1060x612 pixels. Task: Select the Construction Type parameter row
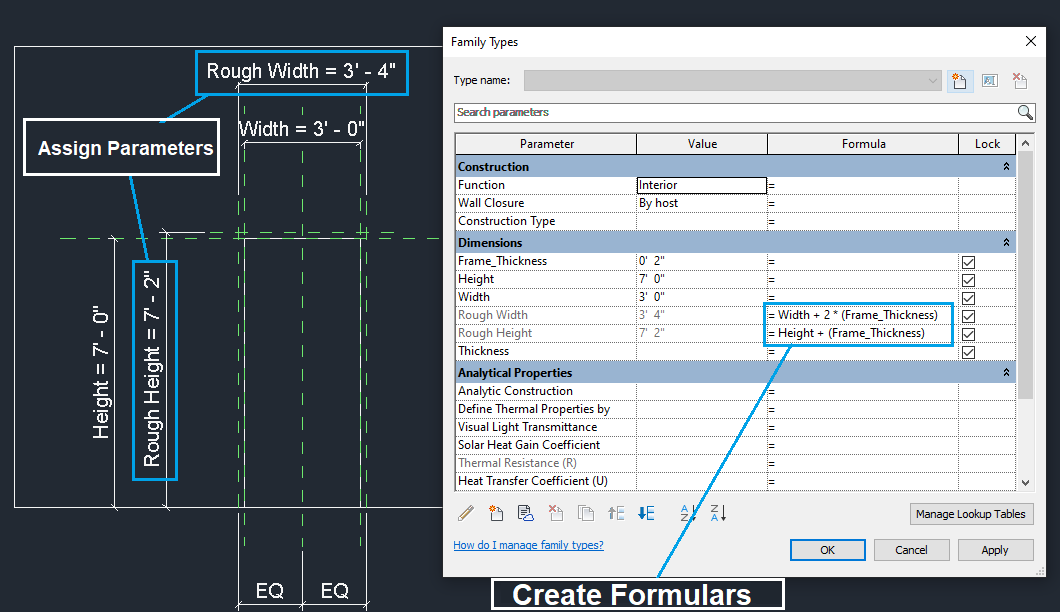(546, 221)
